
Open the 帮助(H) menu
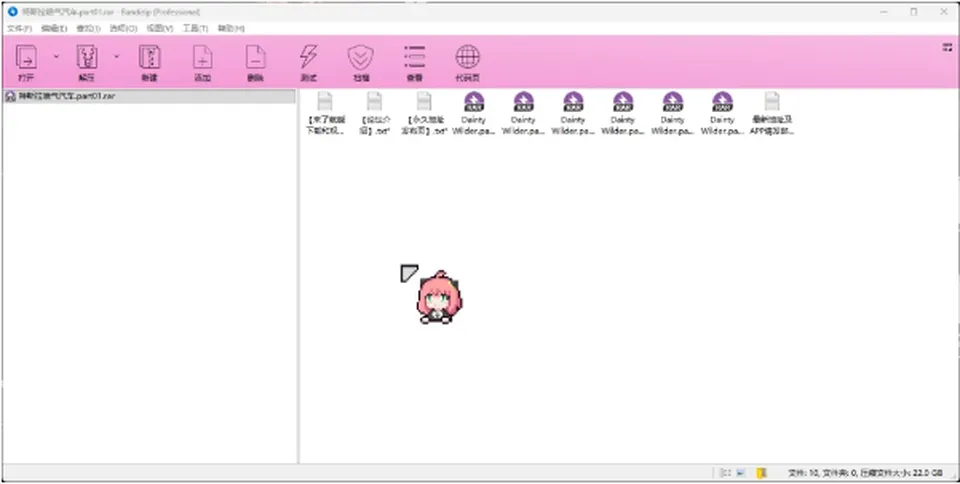(x=231, y=28)
